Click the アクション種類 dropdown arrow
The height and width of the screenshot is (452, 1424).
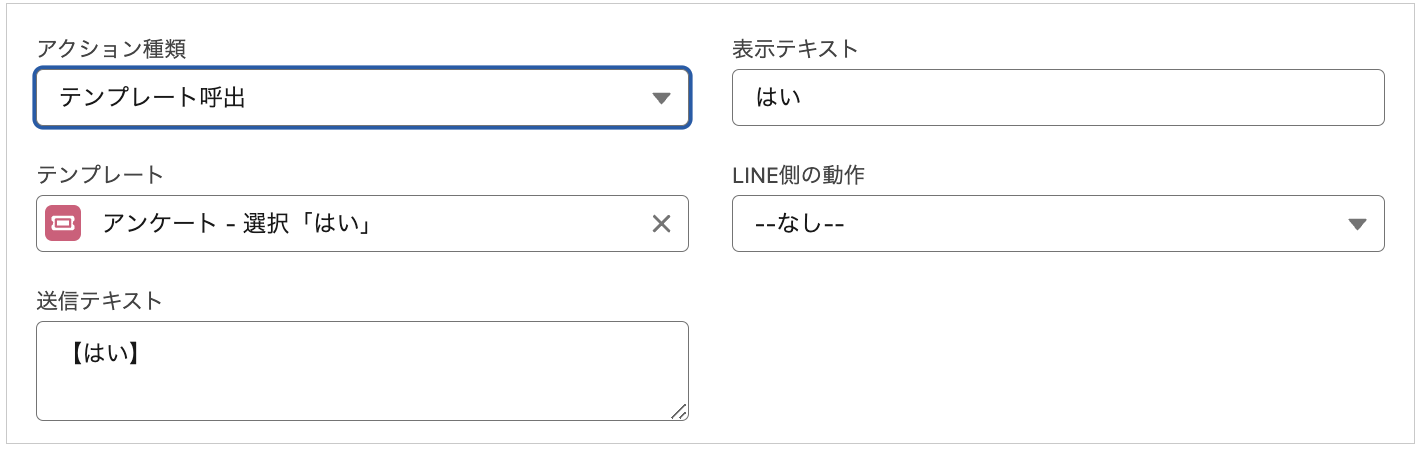[x=660, y=98]
